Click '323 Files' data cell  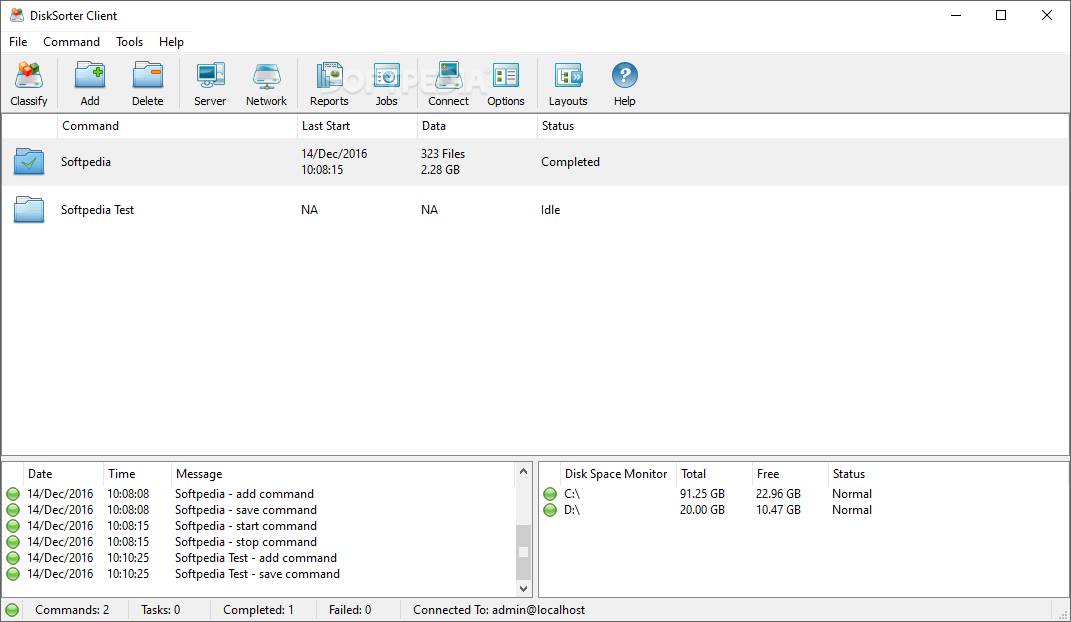pyautogui.click(x=443, y=154)
